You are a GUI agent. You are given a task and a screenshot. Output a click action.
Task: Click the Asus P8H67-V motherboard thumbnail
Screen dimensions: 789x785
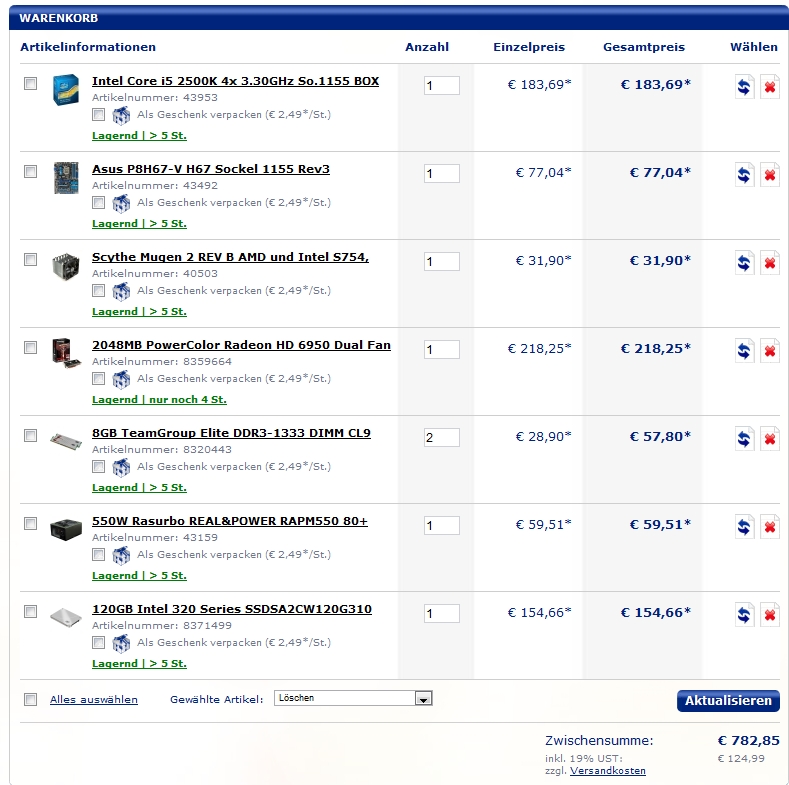coord(66,178)
